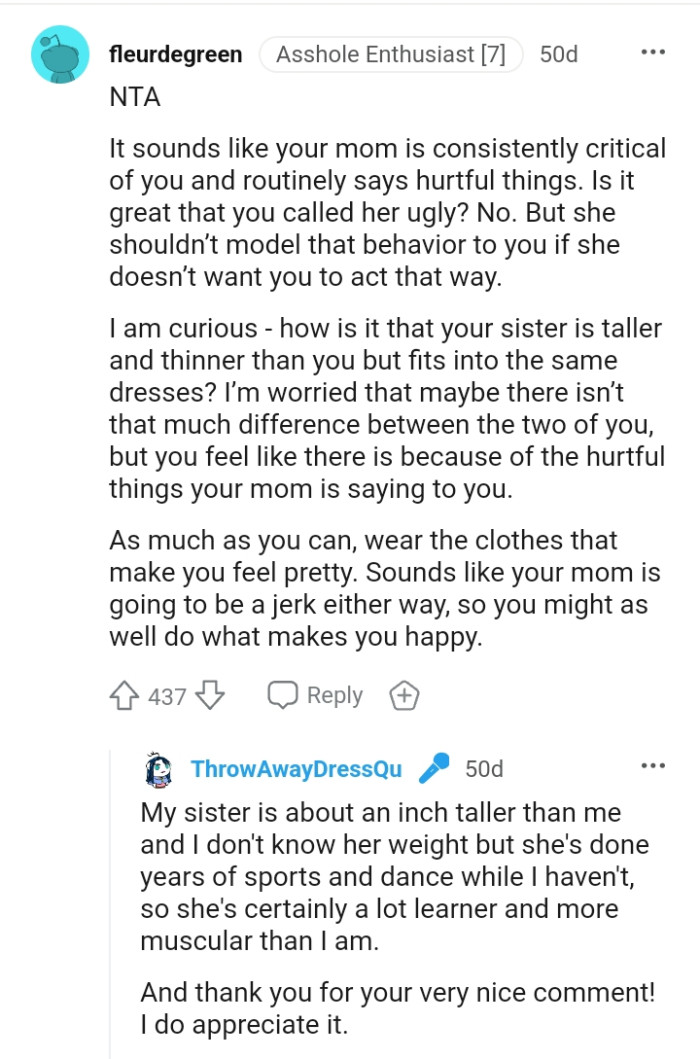The width and height of the screenshot is (700, 1059).
Task: Give an award via the circled plus icon
Action: tap(405, 694)
